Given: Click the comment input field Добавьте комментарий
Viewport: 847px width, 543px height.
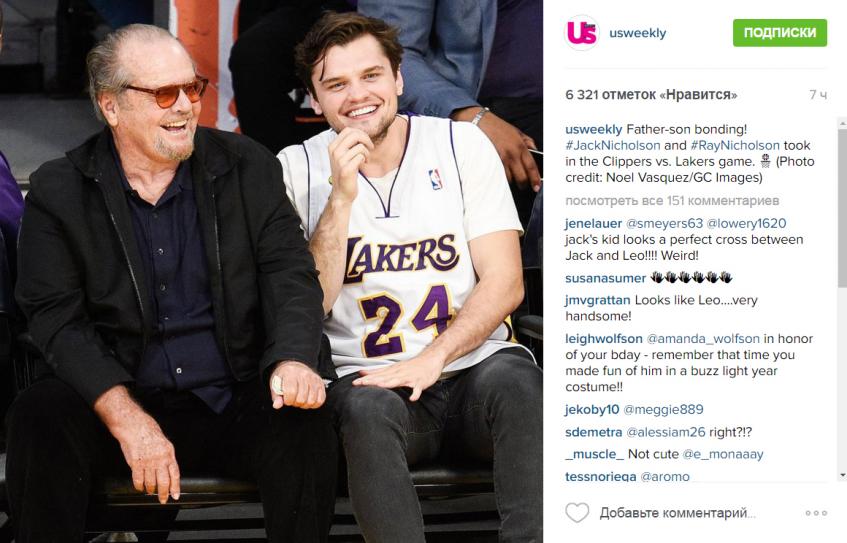Looking at the screenshot, I should coord(677,513).
